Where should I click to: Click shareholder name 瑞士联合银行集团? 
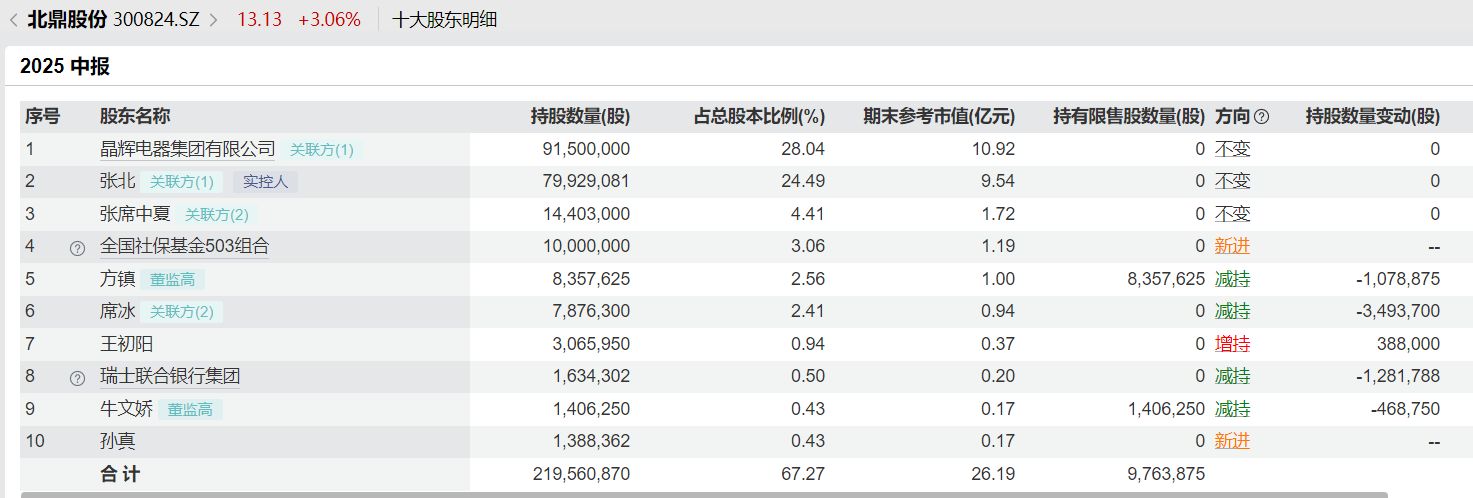click(x=170, y=377)
